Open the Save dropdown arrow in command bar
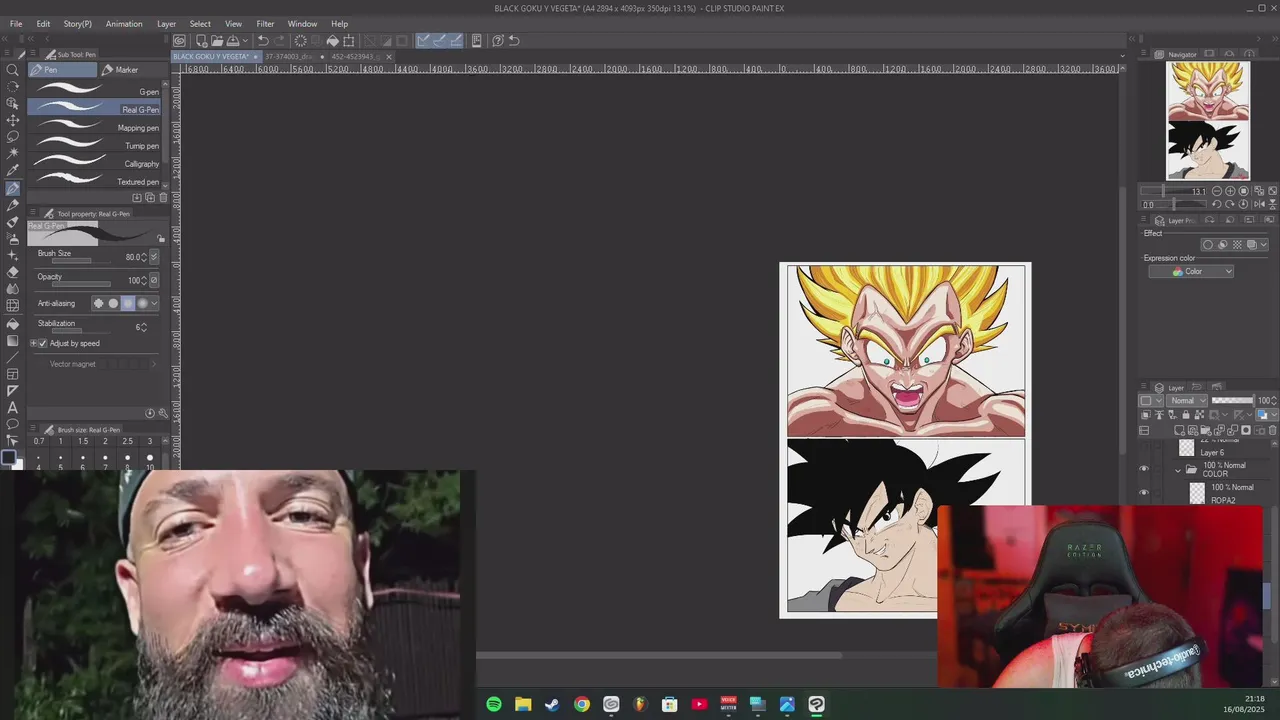The height and width of the screenshot is (720, 1280). tap(245, 41)
